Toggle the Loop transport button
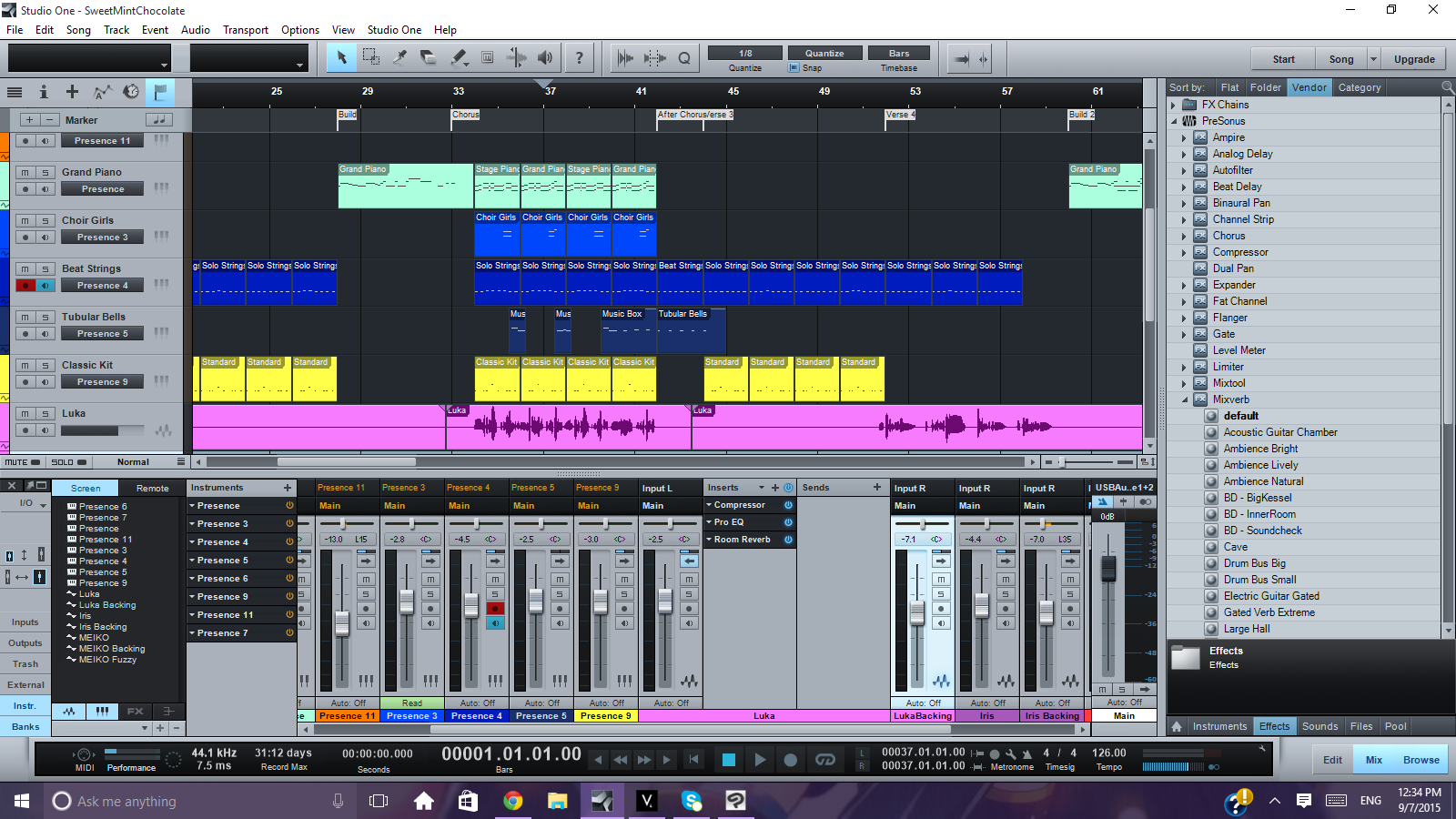 tap(825, 760)
